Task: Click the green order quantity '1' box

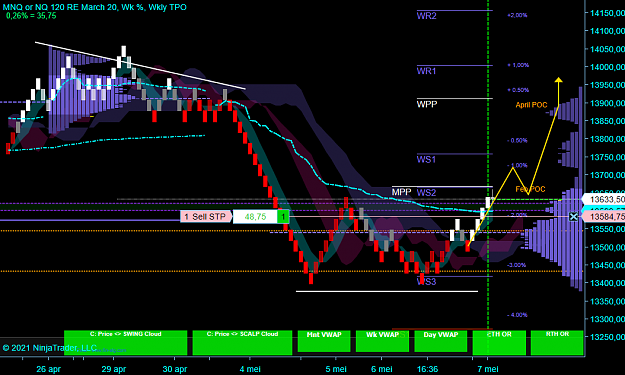Action: click(283, 217)
